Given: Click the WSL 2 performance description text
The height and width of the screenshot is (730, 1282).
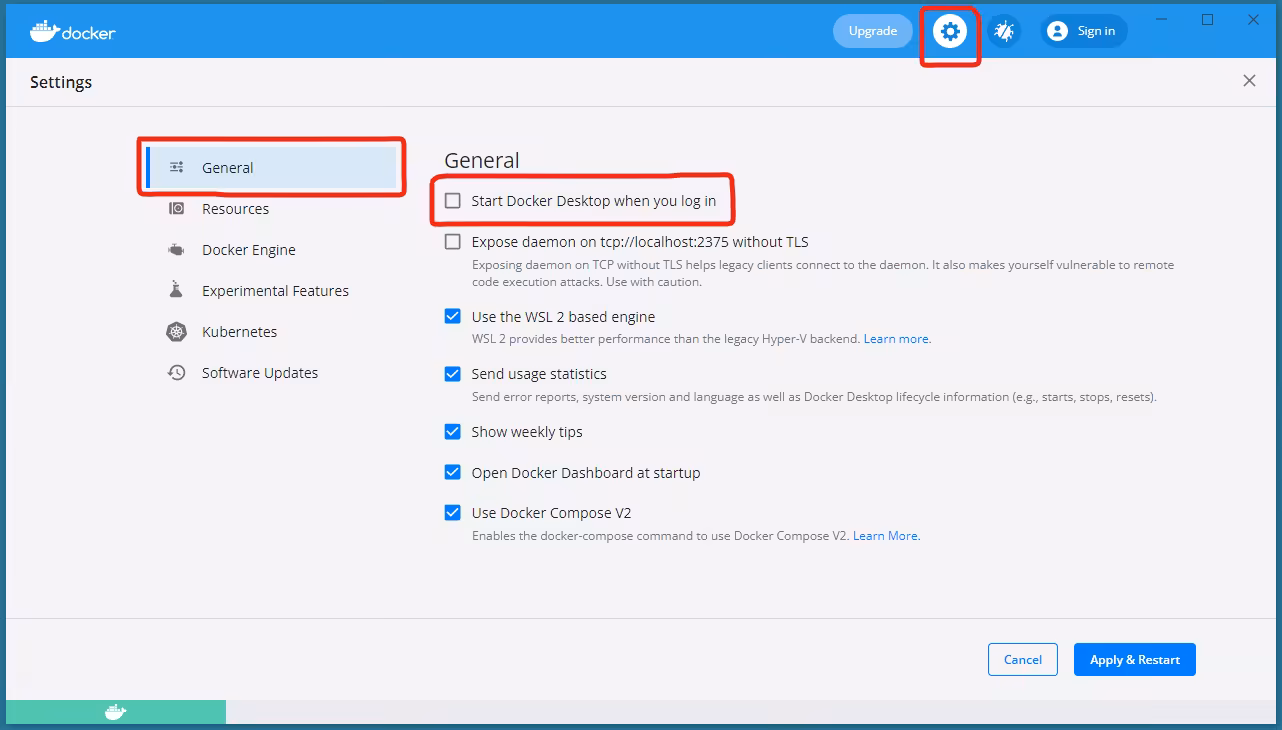Looking at the screenshot, I should click(x=666, y=339).
